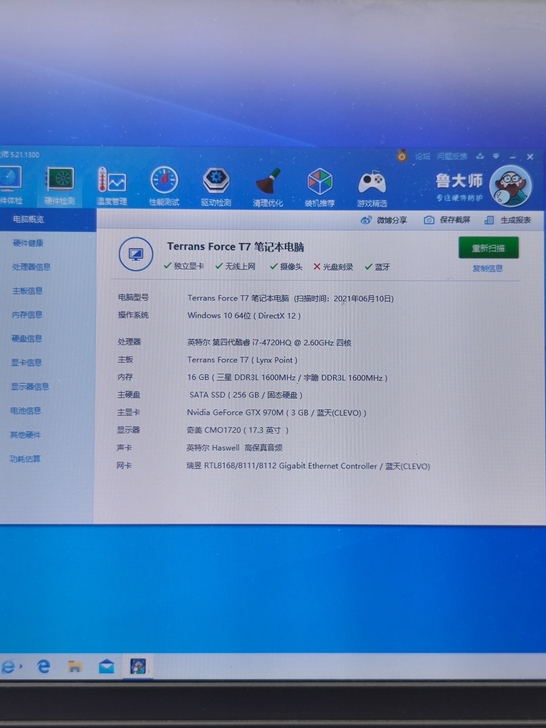Screen dimensions: 546x728
Task: Open the 游戏精选 gamepad section
Action: coord(372,188)
